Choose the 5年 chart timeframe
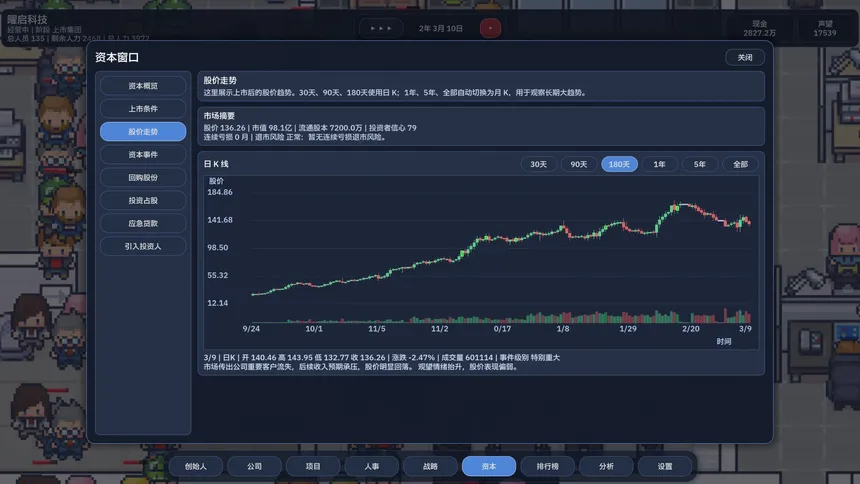The width and height of the screenshot is (860, 484). click(x=699, y=164)
